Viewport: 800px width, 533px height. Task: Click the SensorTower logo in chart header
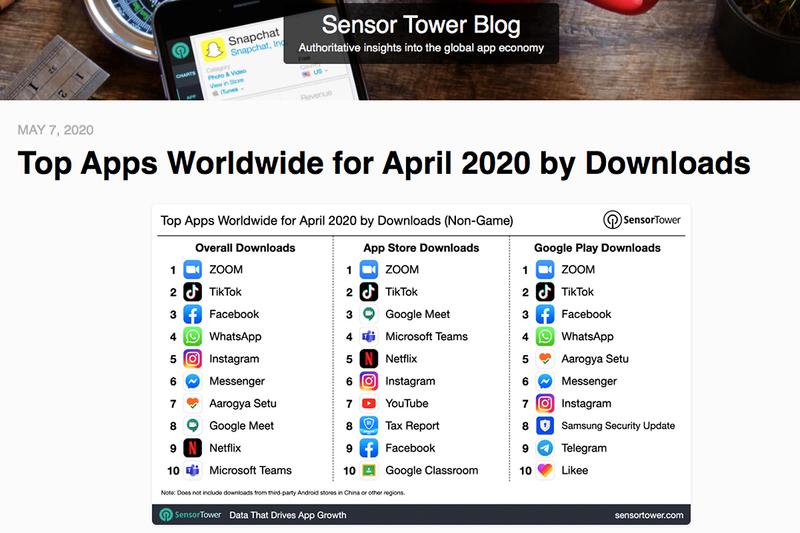click(642, 220)
